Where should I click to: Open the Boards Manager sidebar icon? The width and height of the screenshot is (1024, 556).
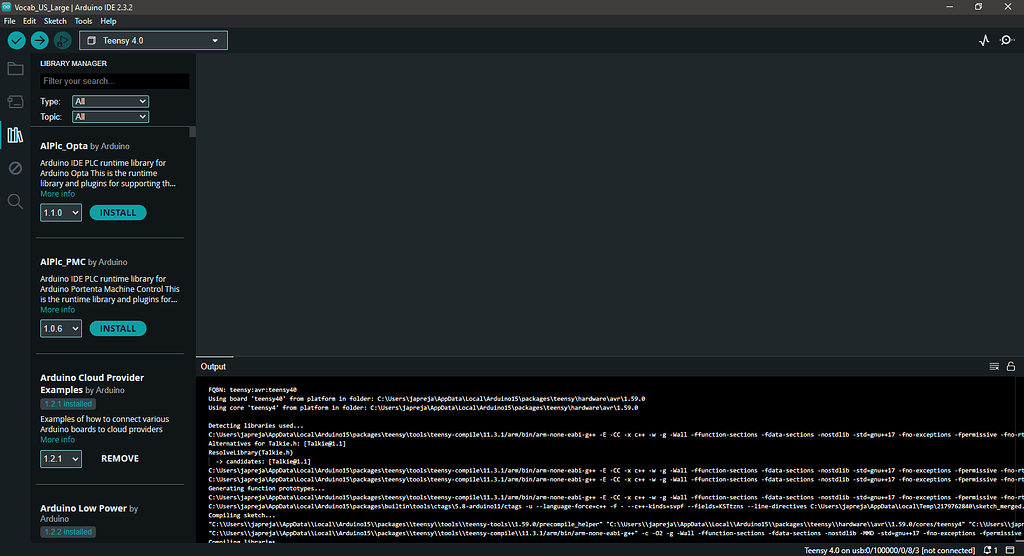click(x=15, y=101)
